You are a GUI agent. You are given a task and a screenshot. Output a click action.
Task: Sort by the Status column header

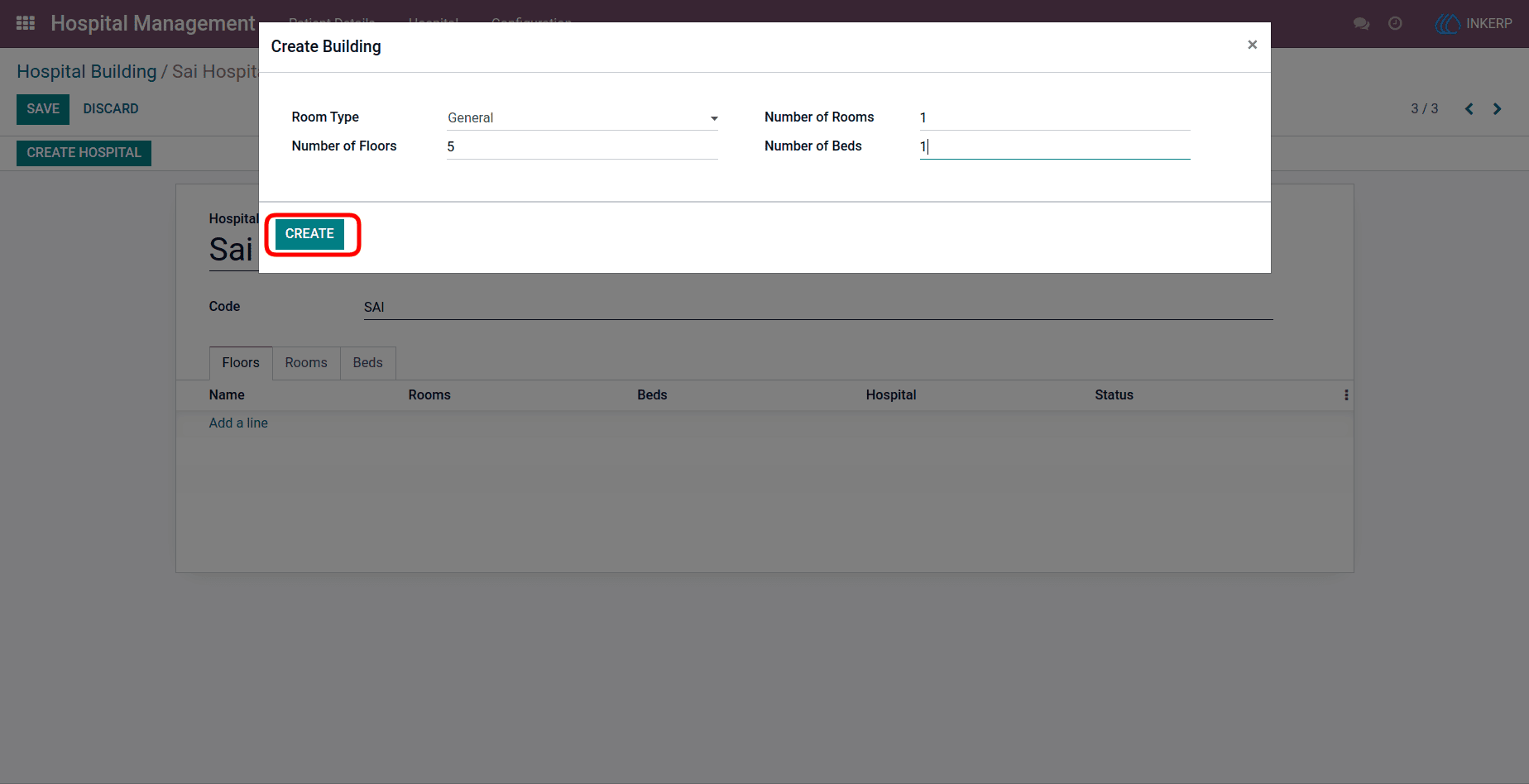point(1114,395)
